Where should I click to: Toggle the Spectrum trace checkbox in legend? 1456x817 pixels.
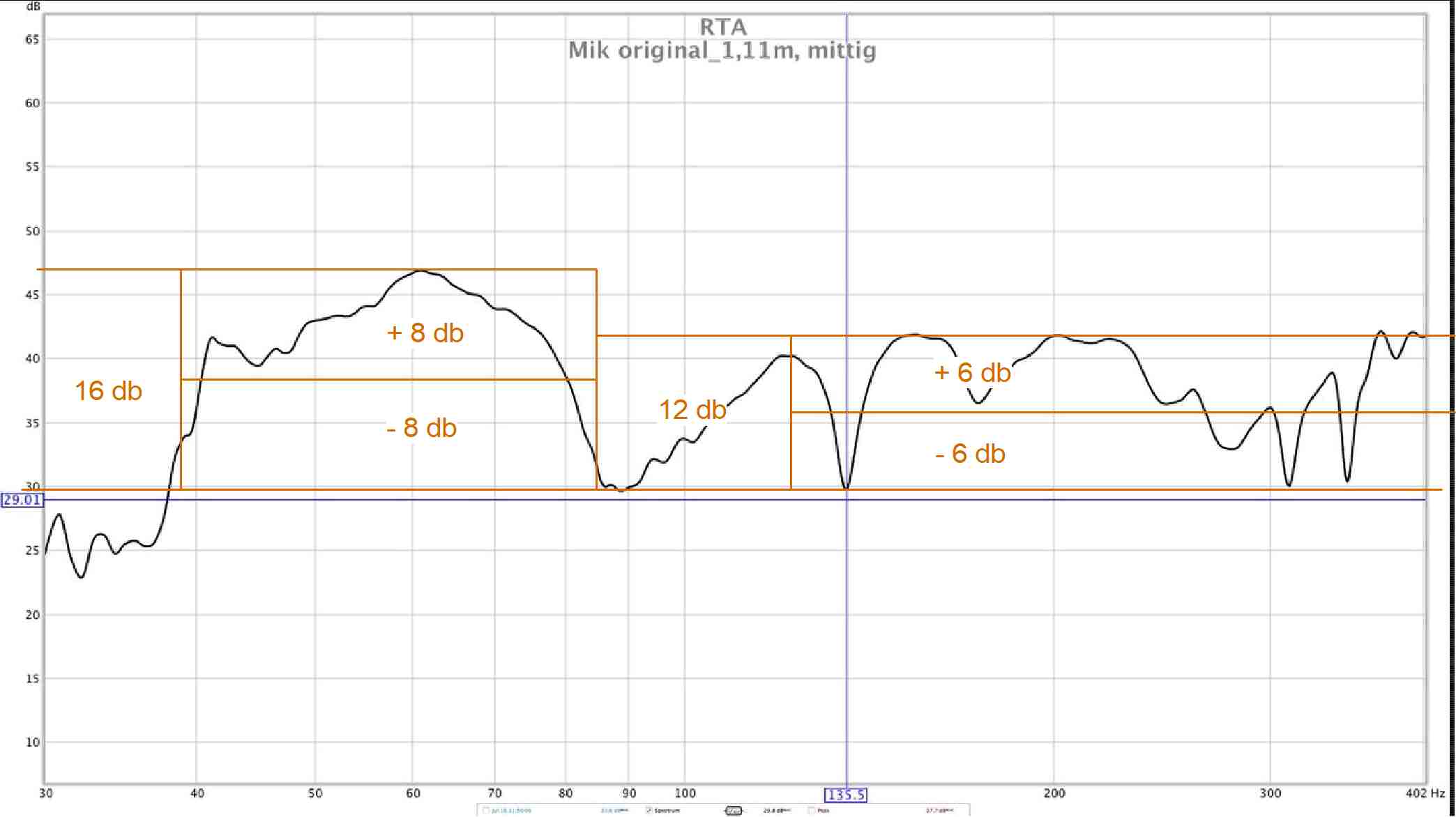(649, 811)
